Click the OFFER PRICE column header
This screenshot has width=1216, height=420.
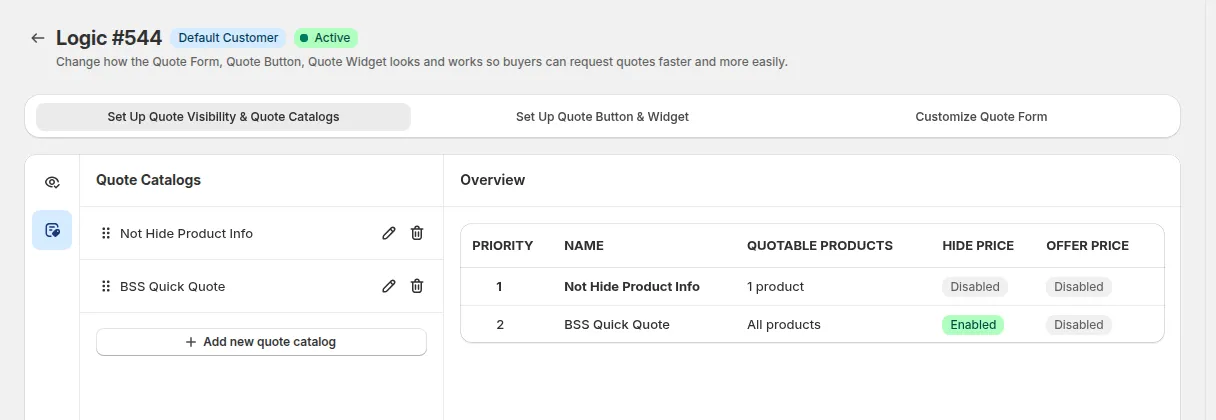pyautogui.click(x=1087, y=246)
